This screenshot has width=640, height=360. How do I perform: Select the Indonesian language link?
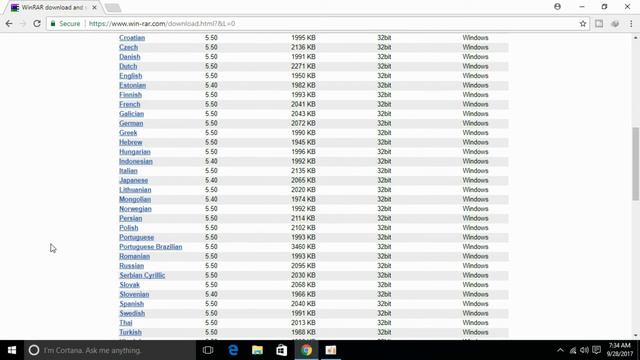(x=136, y=161)
